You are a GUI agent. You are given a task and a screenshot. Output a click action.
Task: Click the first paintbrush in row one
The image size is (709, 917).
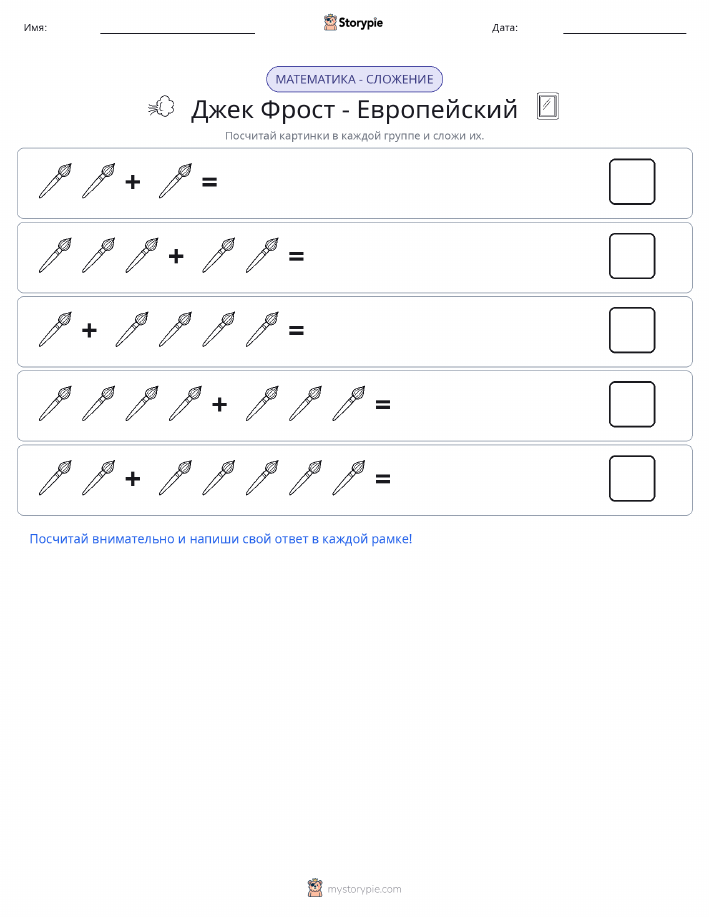[x=56, y=181]
